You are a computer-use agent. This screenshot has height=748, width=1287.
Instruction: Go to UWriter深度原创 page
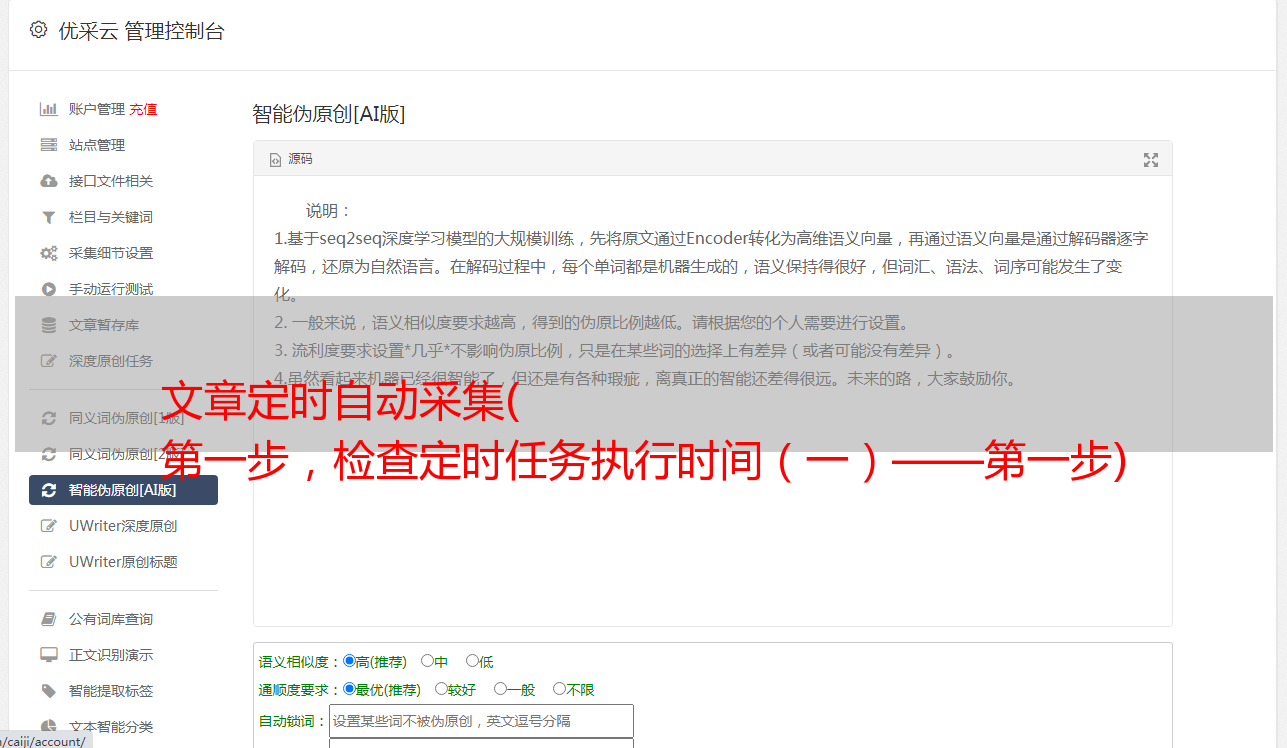click(123, 526)
